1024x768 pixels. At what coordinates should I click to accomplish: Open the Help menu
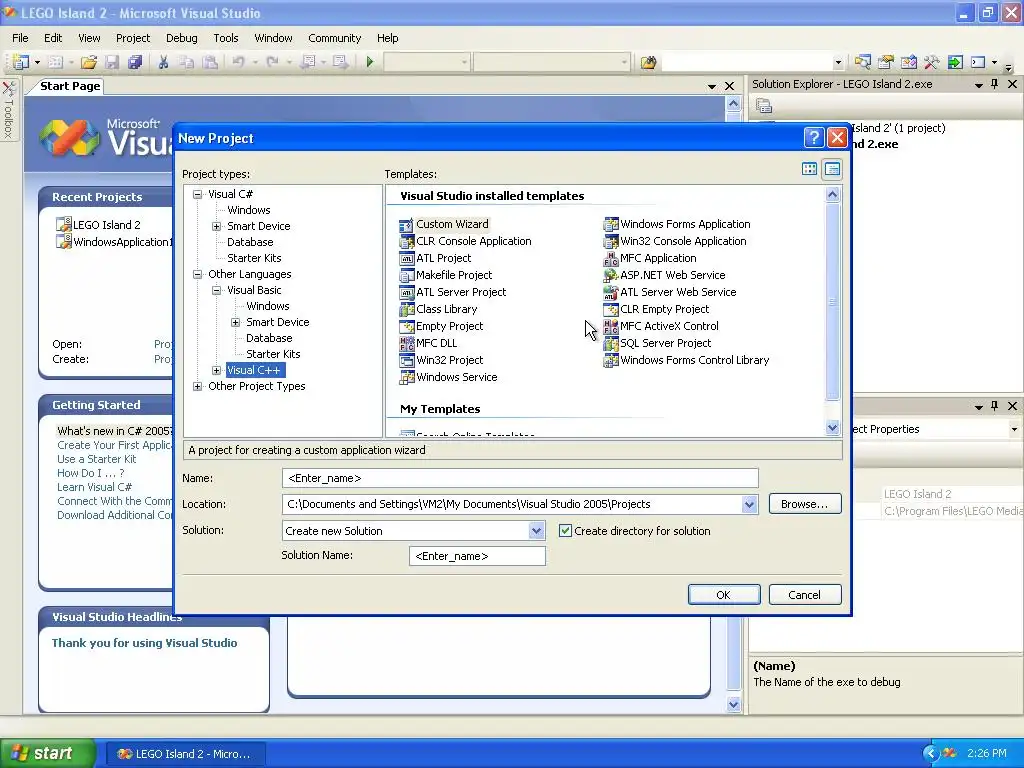pos(387,38)
